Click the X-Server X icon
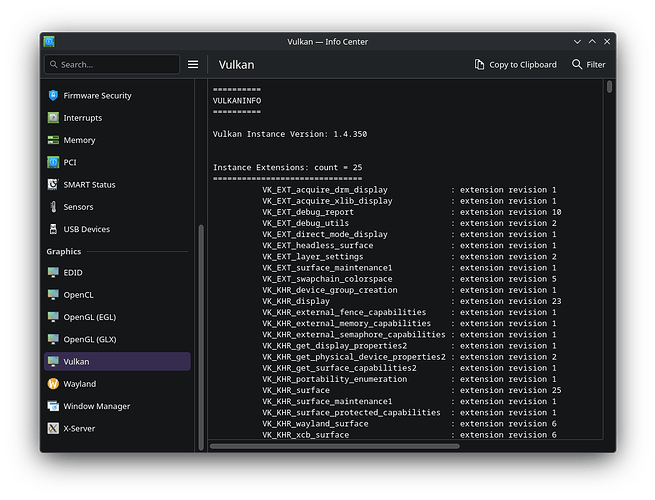Viewport: 655px width, 500px height. (53, 428)
